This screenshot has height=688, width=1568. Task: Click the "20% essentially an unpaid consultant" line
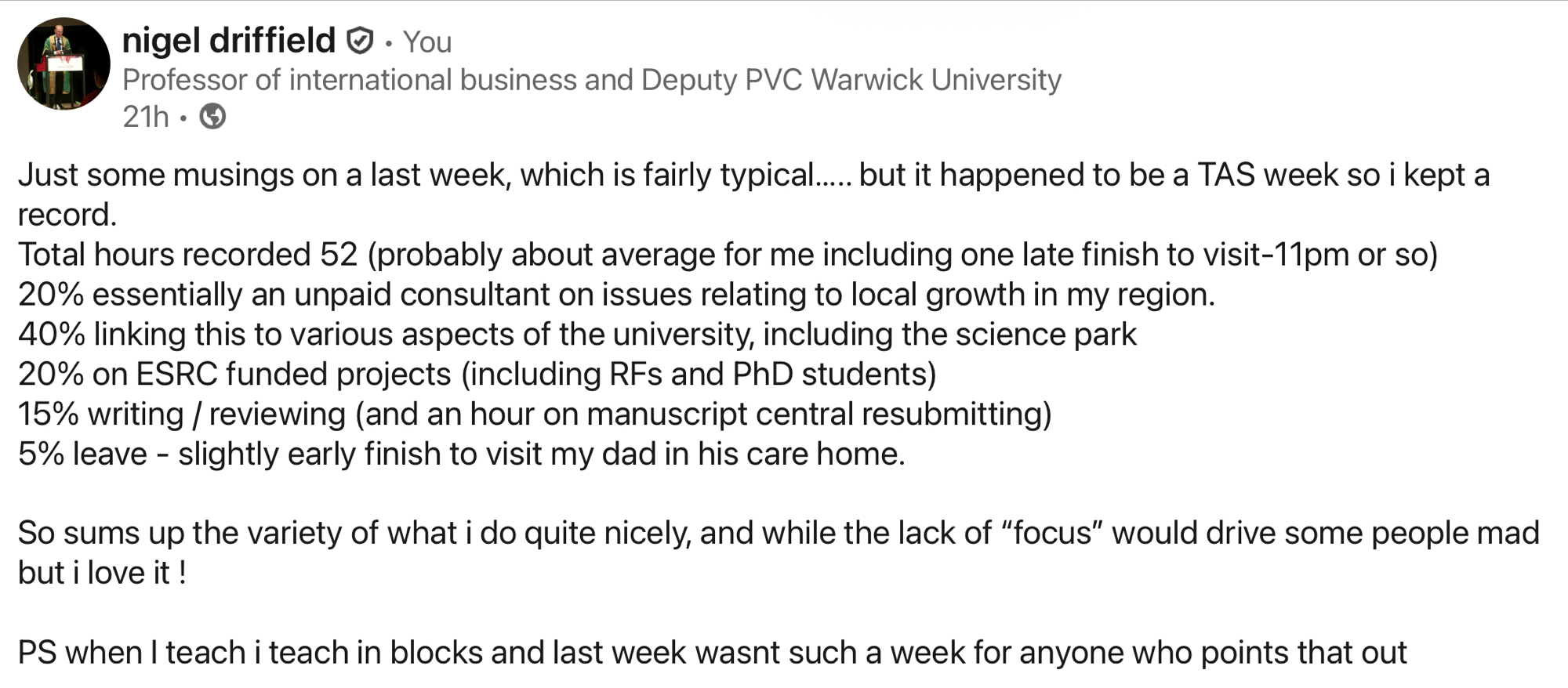click(616, 295)
